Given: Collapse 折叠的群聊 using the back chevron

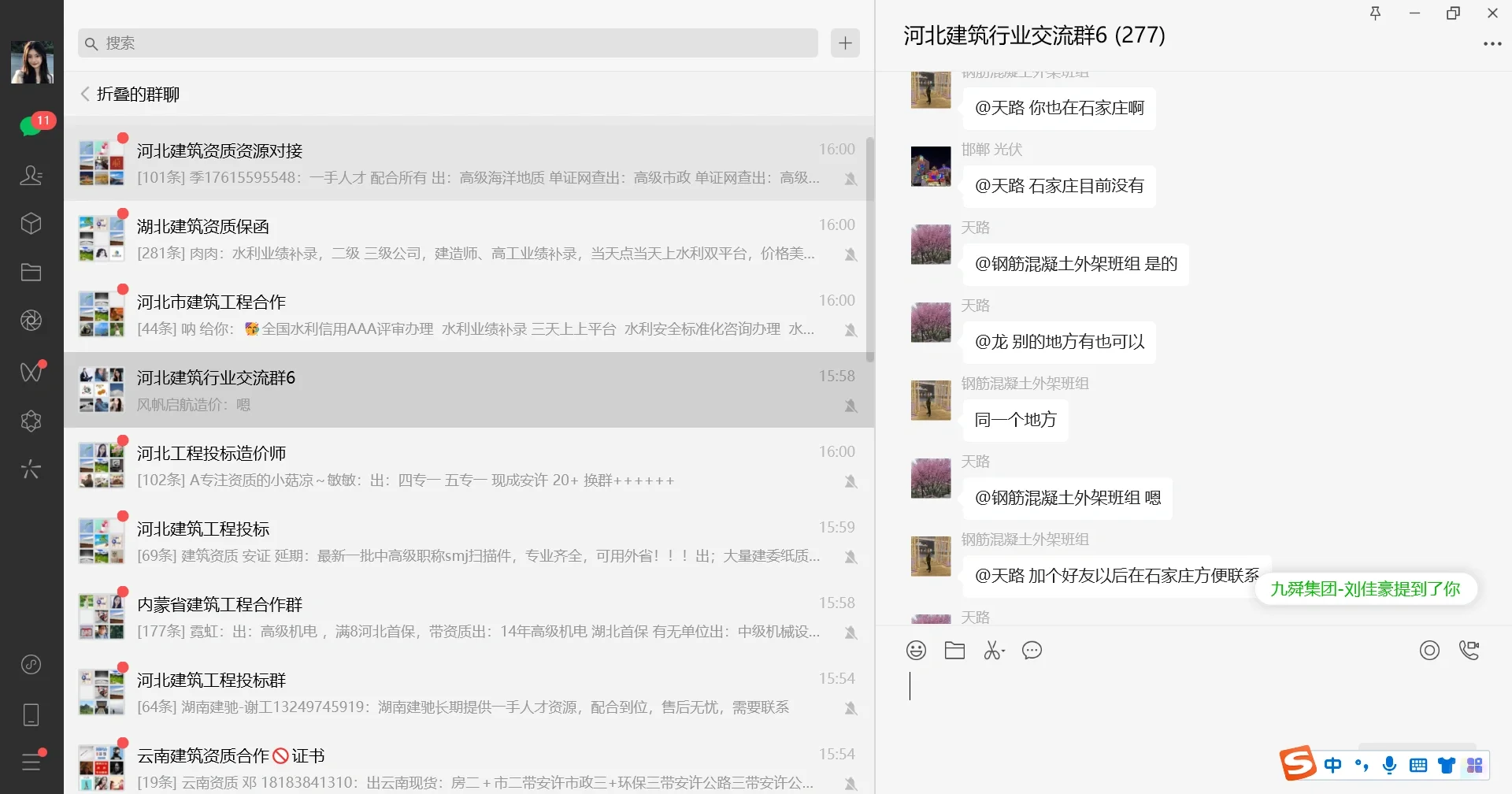Looking at the screenshot, I should [85, 93].
